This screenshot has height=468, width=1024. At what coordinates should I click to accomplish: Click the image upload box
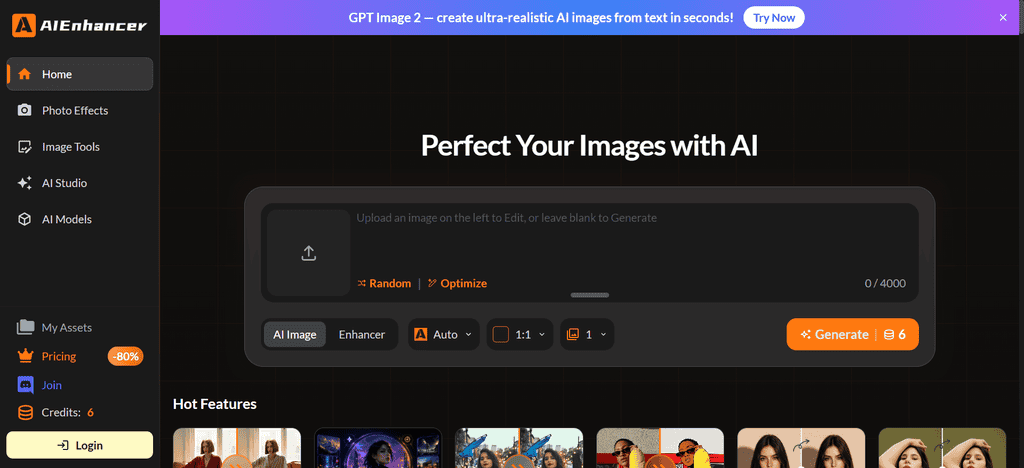tap(309, 253)
